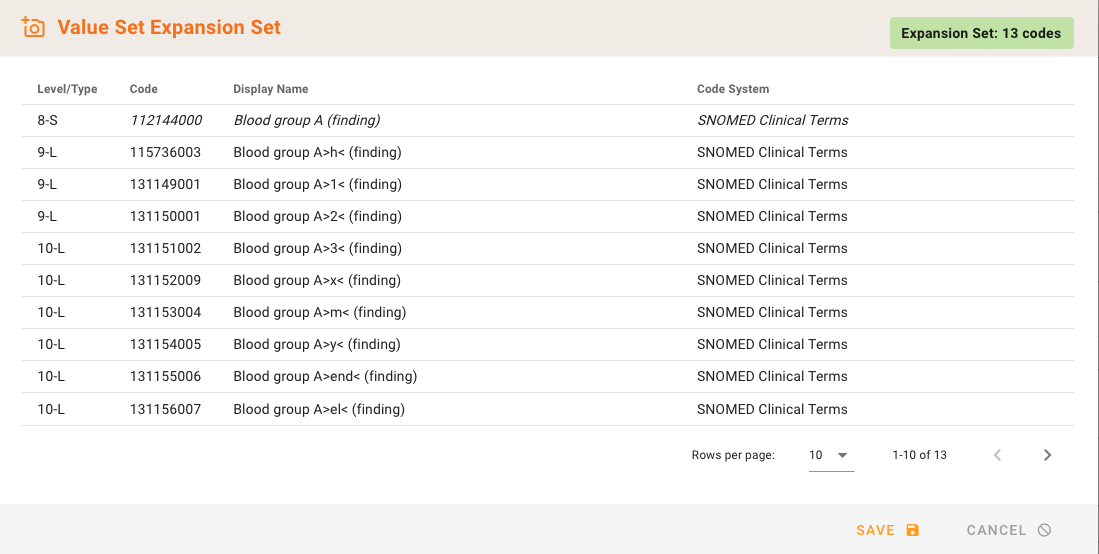Select the Blood group A (finding) row
The width and height of the screenshot is (1099, 554).
pyautogui.click(x=306, y=120)
